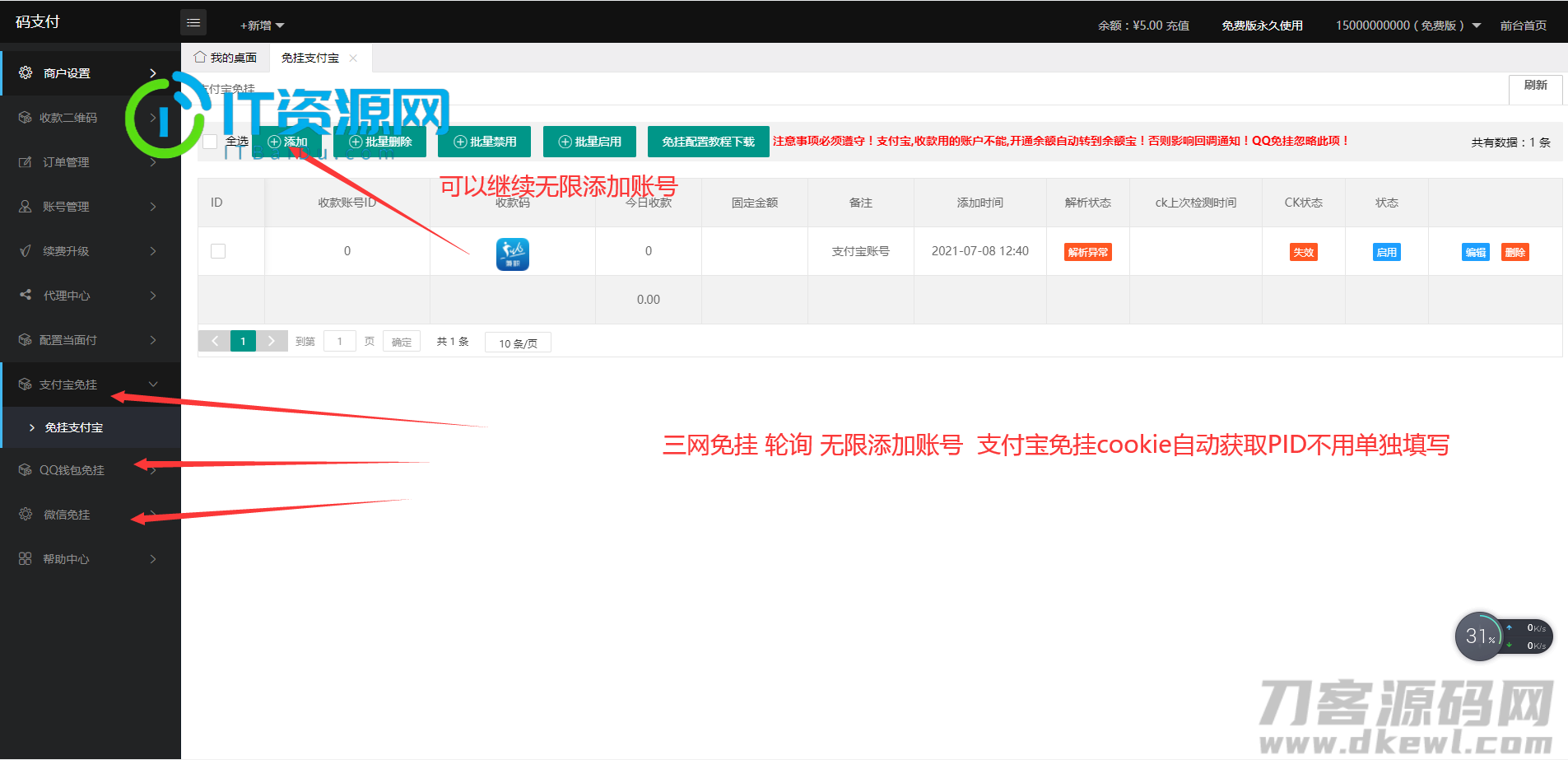Click the 今日收款 total 0.00 cell
The width and height of the screenshot is (1568, 760).
[x=648, y=300]
